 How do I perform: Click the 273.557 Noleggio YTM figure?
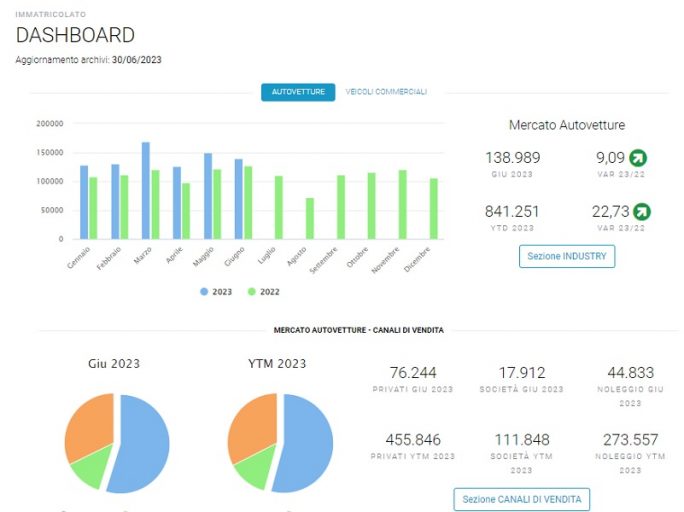(x=630, y=440)
